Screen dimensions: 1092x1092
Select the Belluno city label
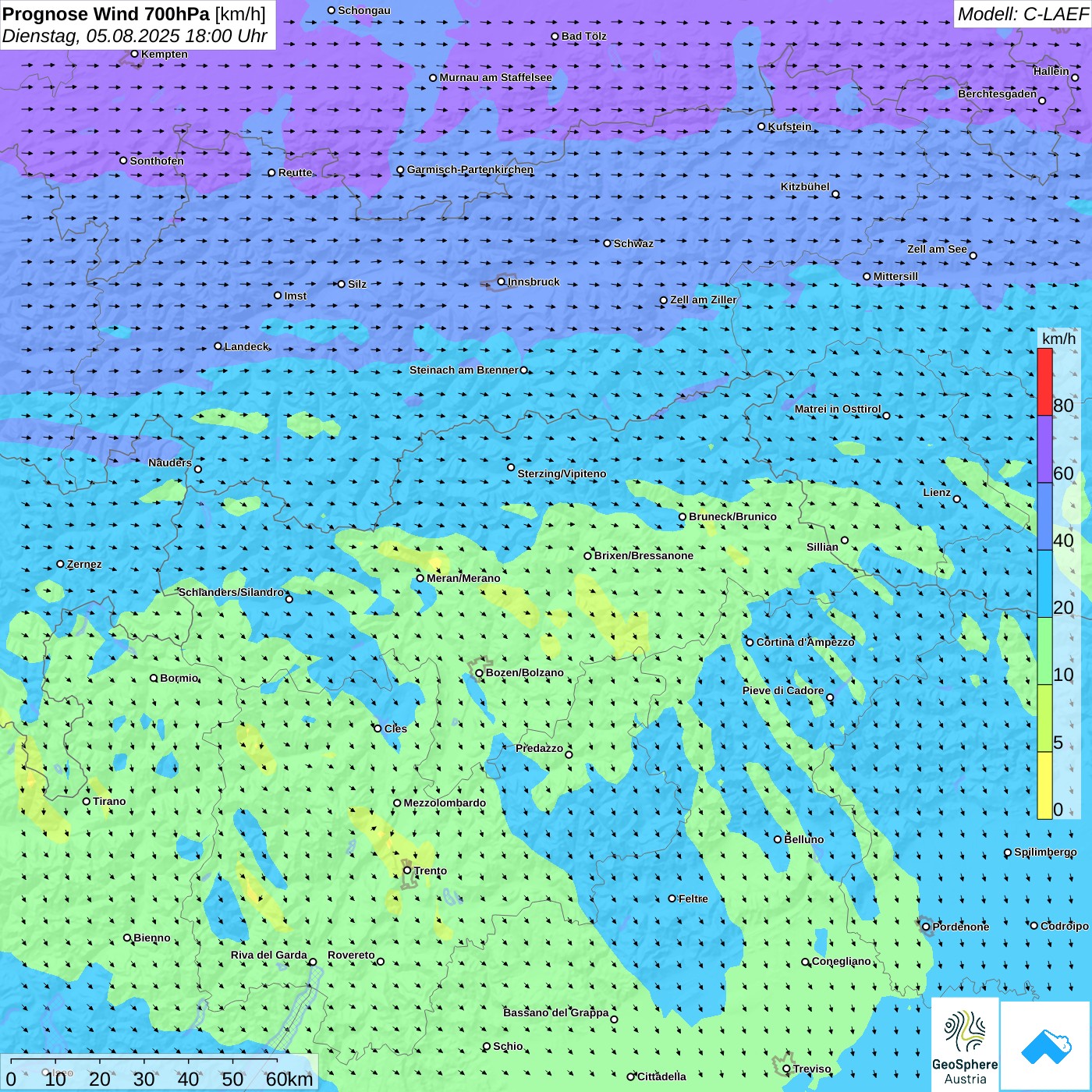803,839
